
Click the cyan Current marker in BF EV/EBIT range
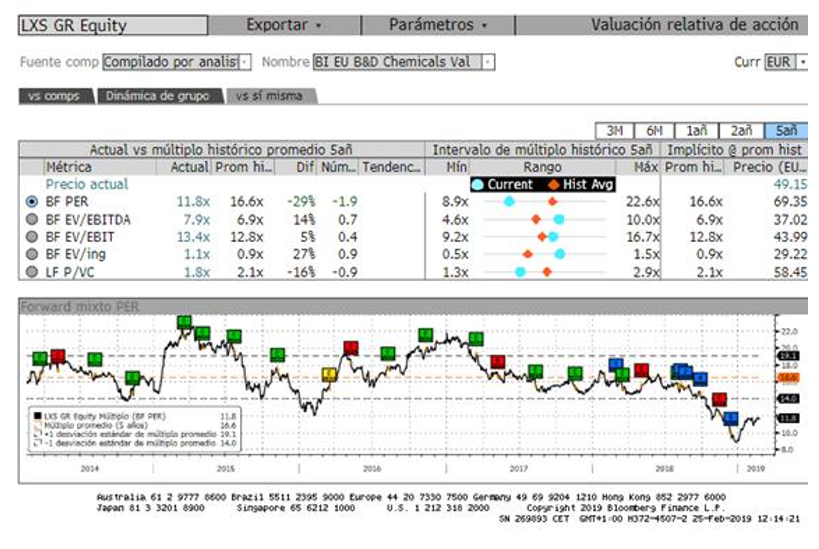coord(553,237)
